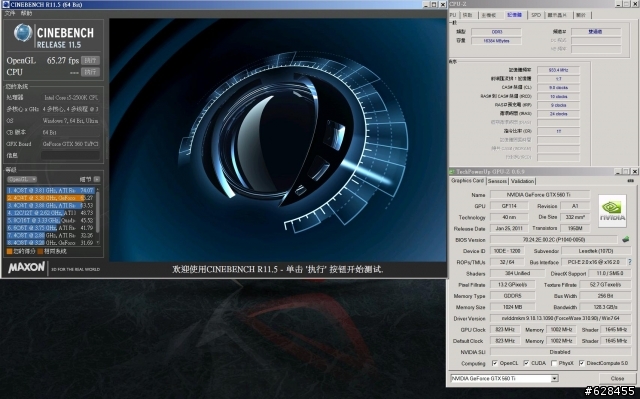Click the OpenGL 65.27 fps result

pos(62,60)
